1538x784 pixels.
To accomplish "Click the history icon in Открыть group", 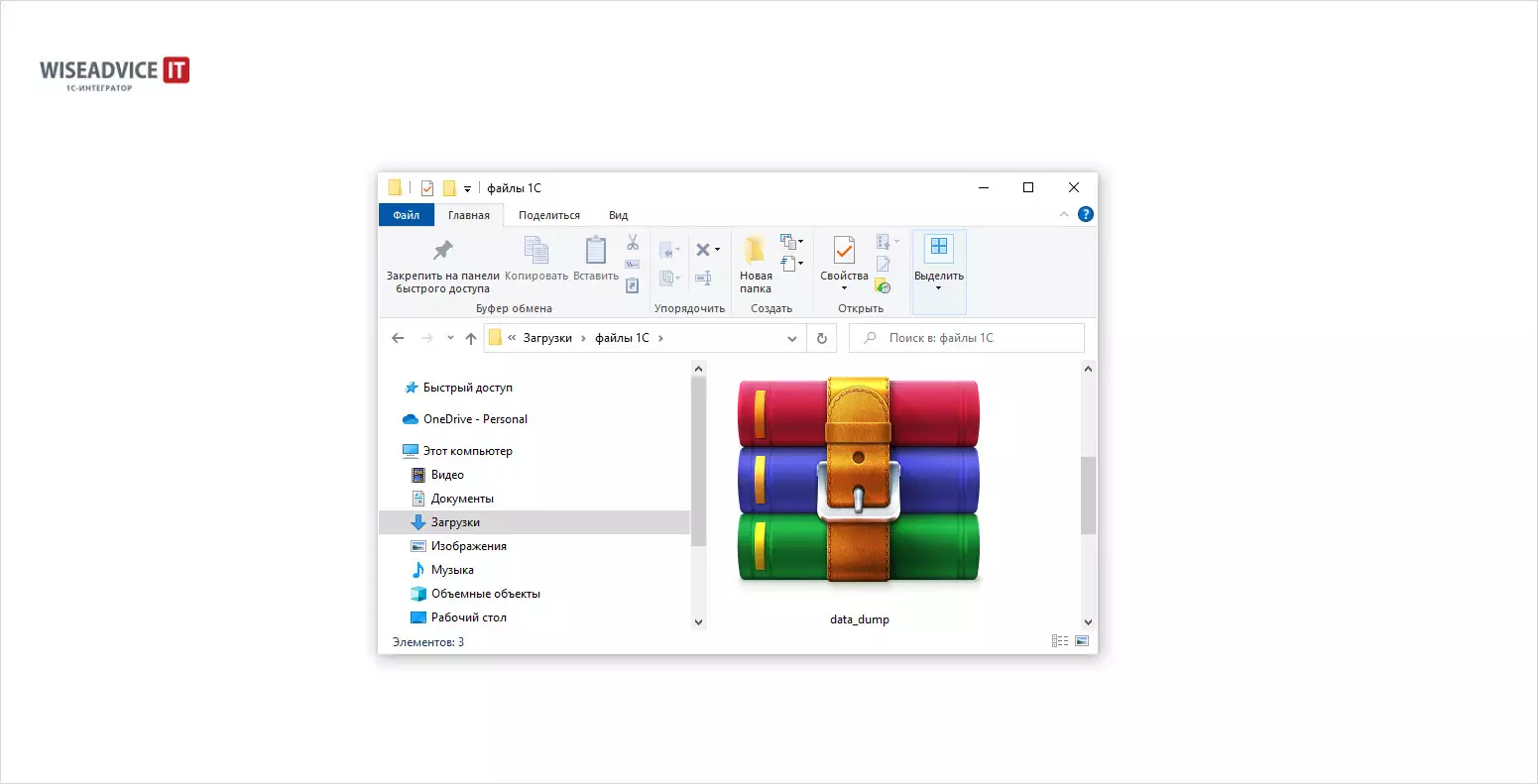I will 883,285.
